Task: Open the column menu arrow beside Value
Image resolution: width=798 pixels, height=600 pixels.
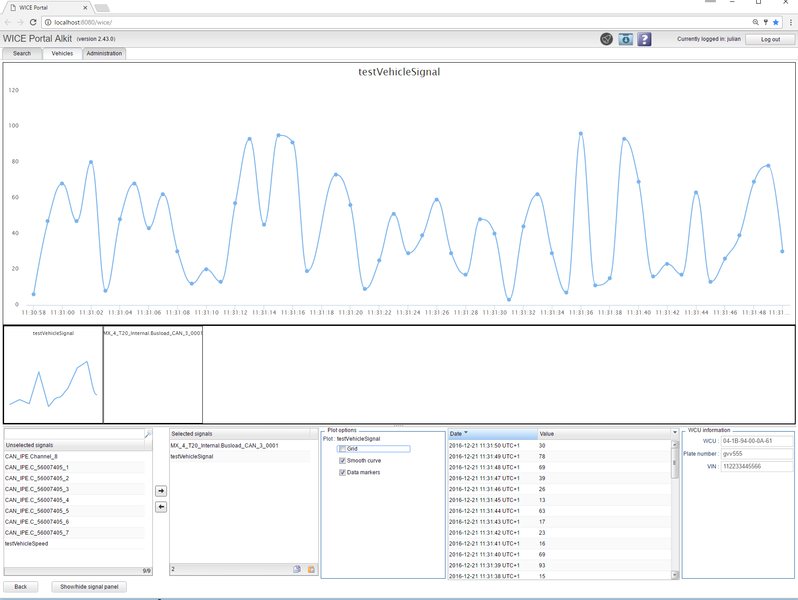Action: click(x=674, y=434)
